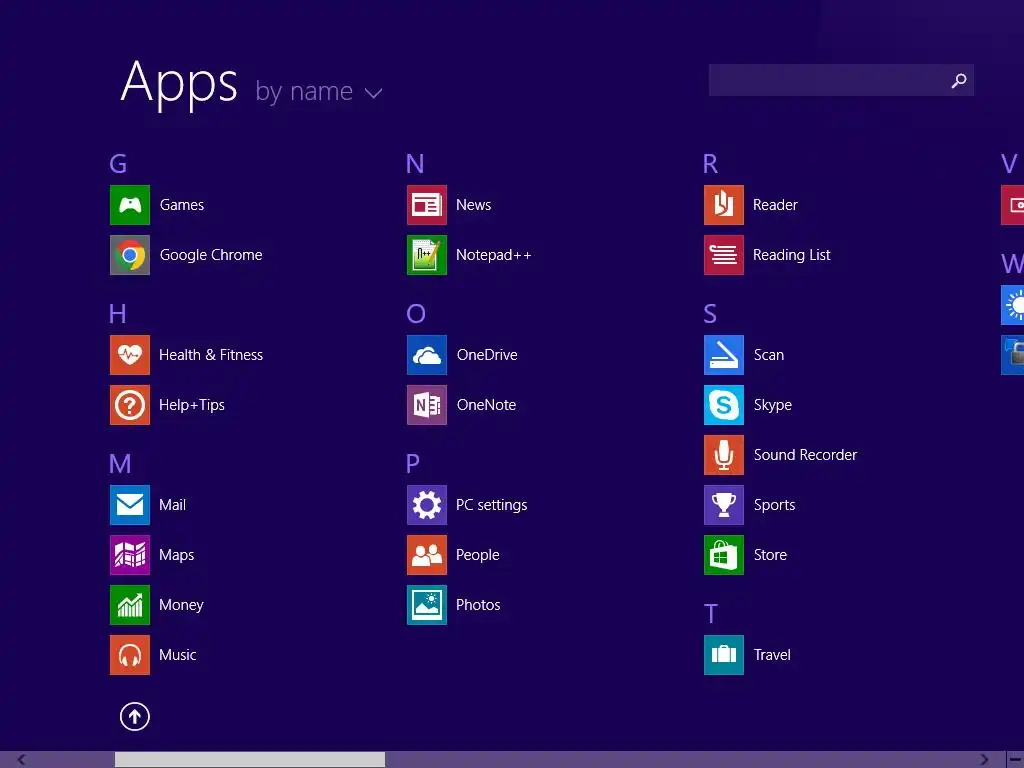Click the "PC settings" label
This screenshot has width=1024, height=768.
(x=491, y=505)
